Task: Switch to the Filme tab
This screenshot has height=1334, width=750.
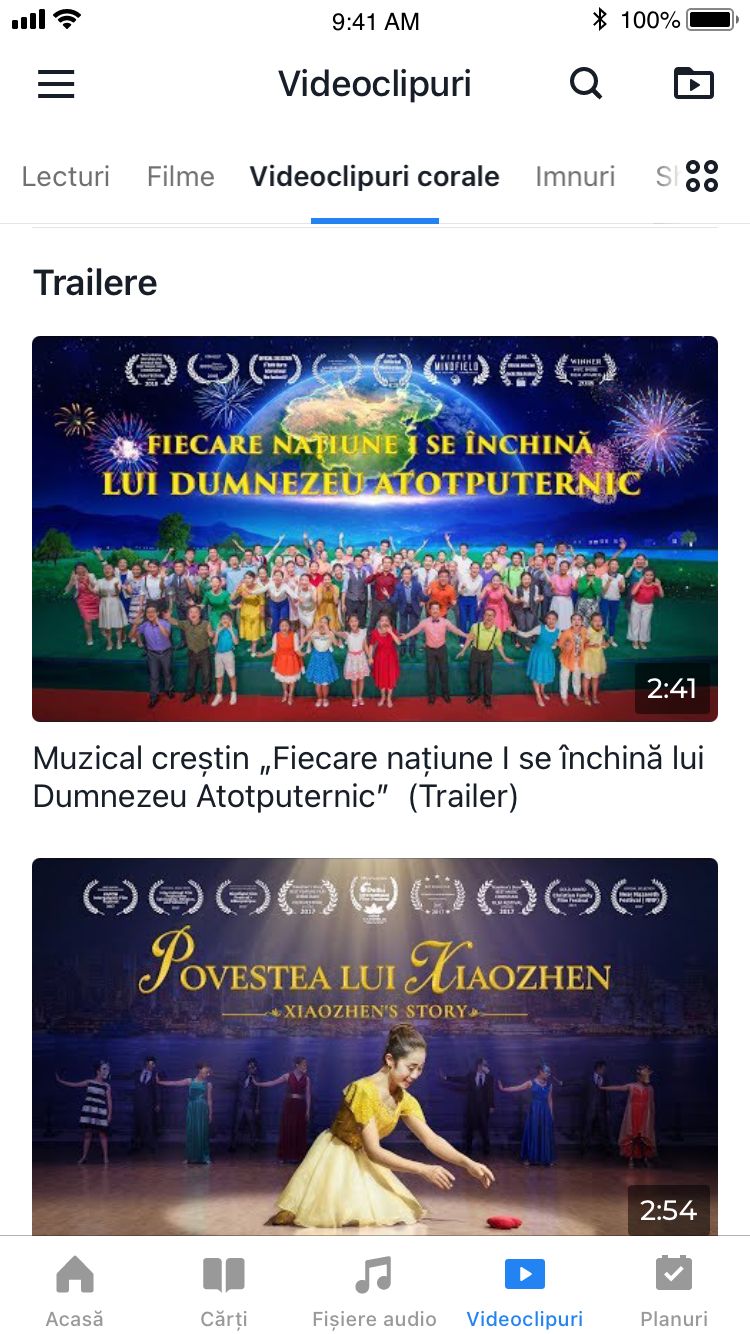Action: (x=181, y=177)
